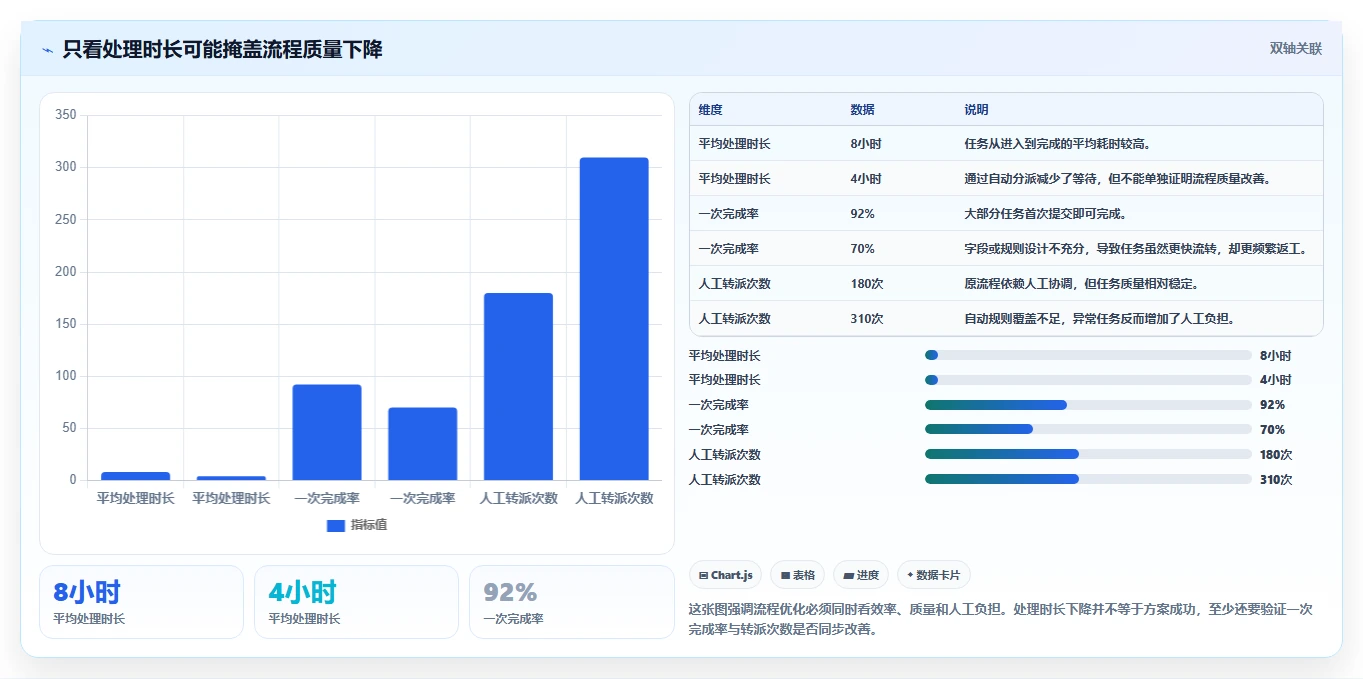
Task: Click the 8小时 progress bar track
Action: pos(1088,355)
